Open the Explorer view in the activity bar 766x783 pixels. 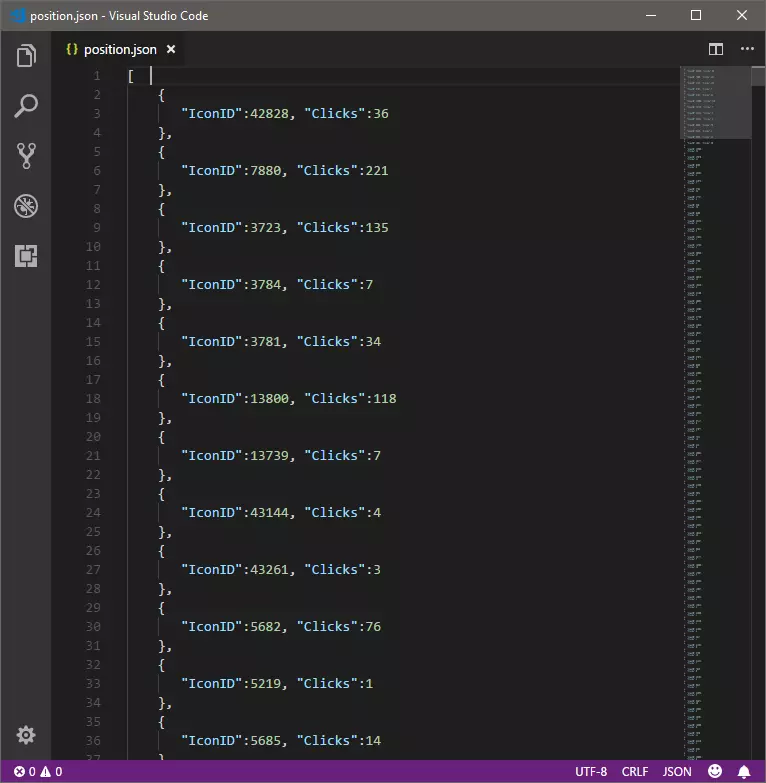pyautogui.click(x=26, y=55)
